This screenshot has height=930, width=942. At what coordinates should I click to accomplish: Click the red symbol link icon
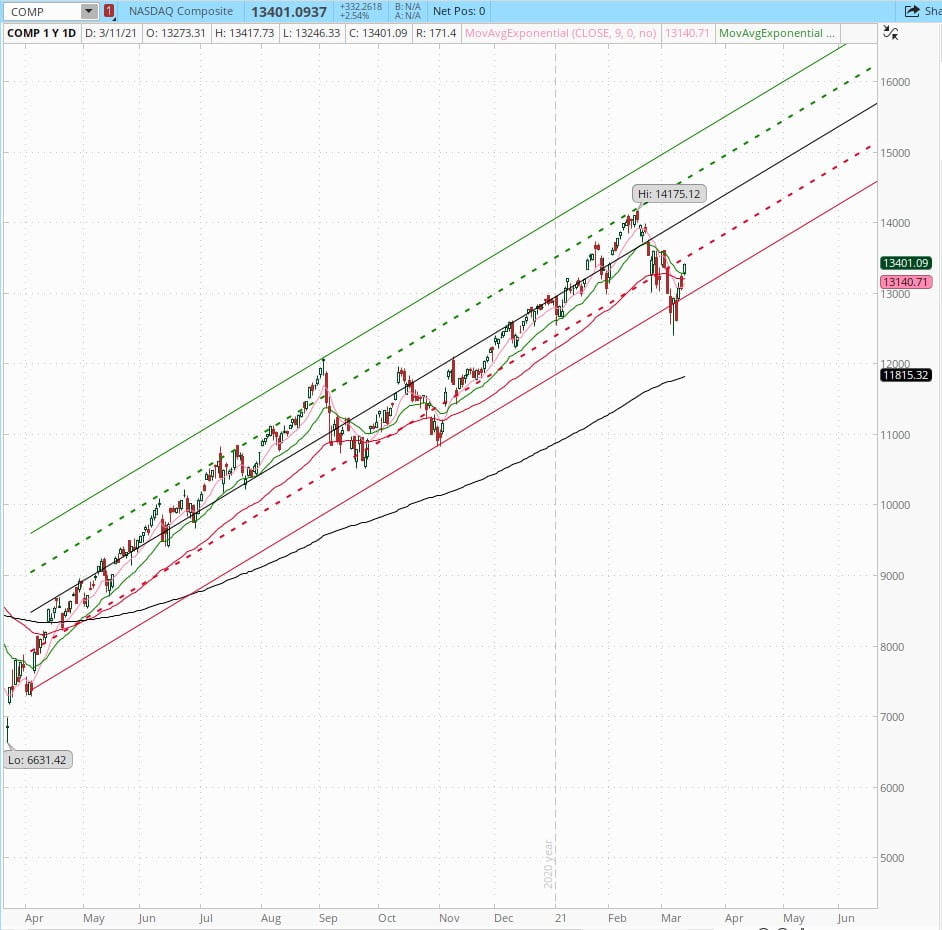[x=109, y=11]
